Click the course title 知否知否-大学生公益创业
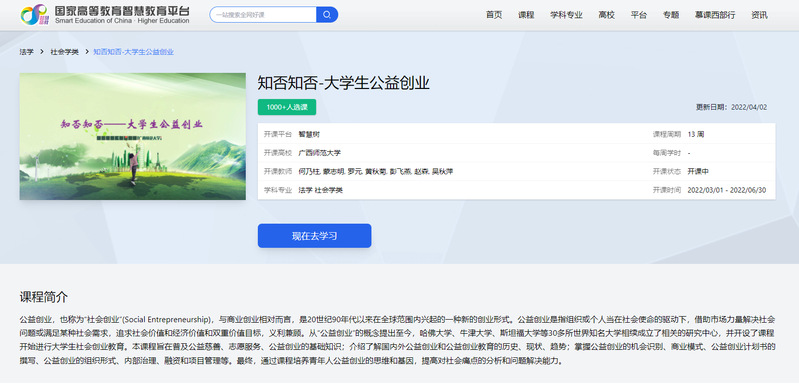Image resolution: width=799 pixels, height=384 pixels. coord(343,83)
